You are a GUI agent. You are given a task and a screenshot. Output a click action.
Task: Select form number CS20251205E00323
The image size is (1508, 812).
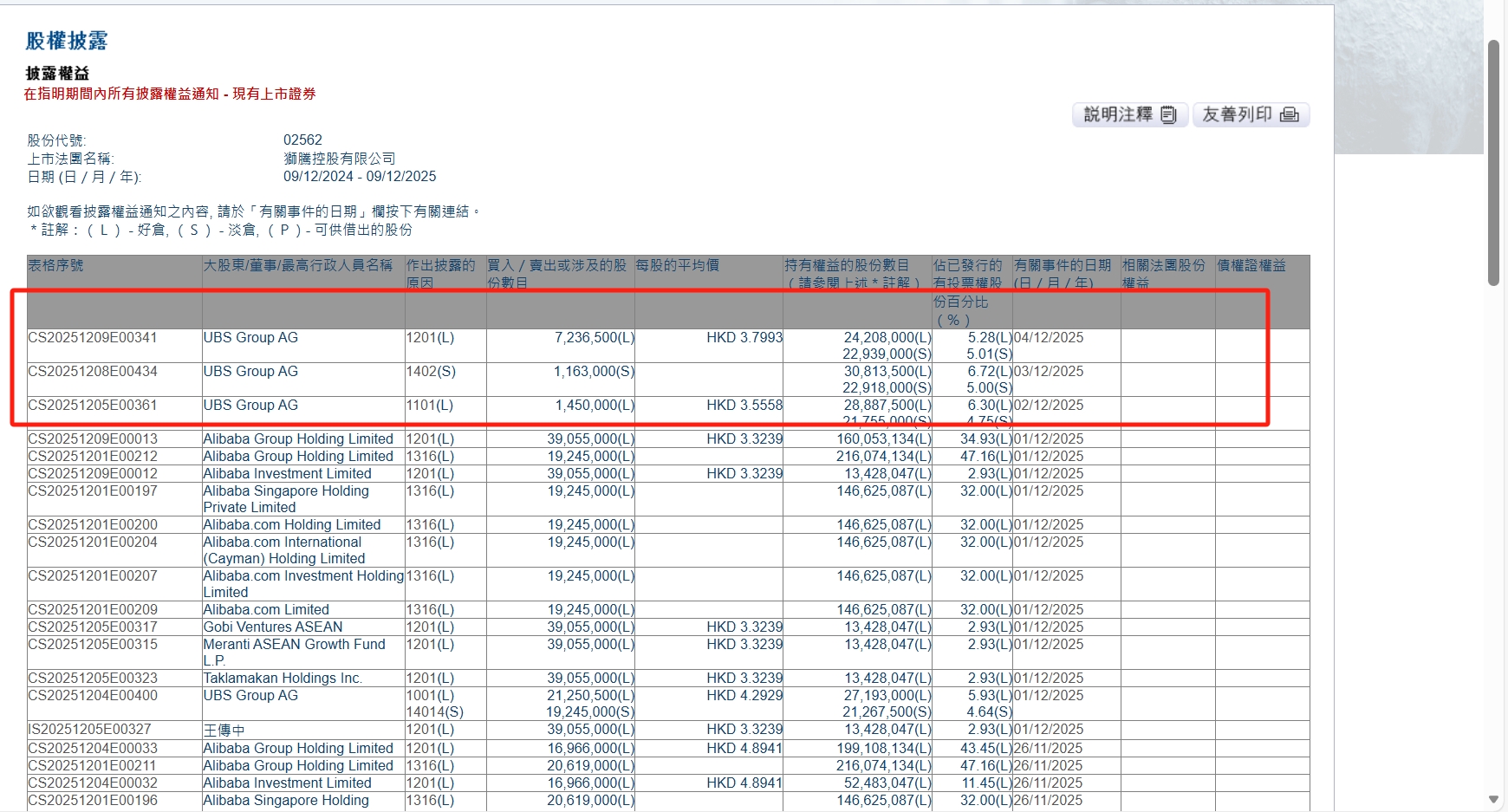[x=93, y=678]
